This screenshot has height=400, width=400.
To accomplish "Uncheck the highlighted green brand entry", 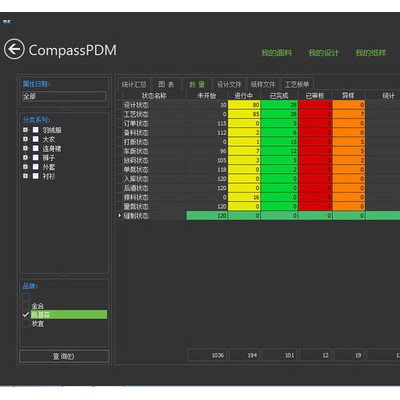I will (x=26, y=314).
